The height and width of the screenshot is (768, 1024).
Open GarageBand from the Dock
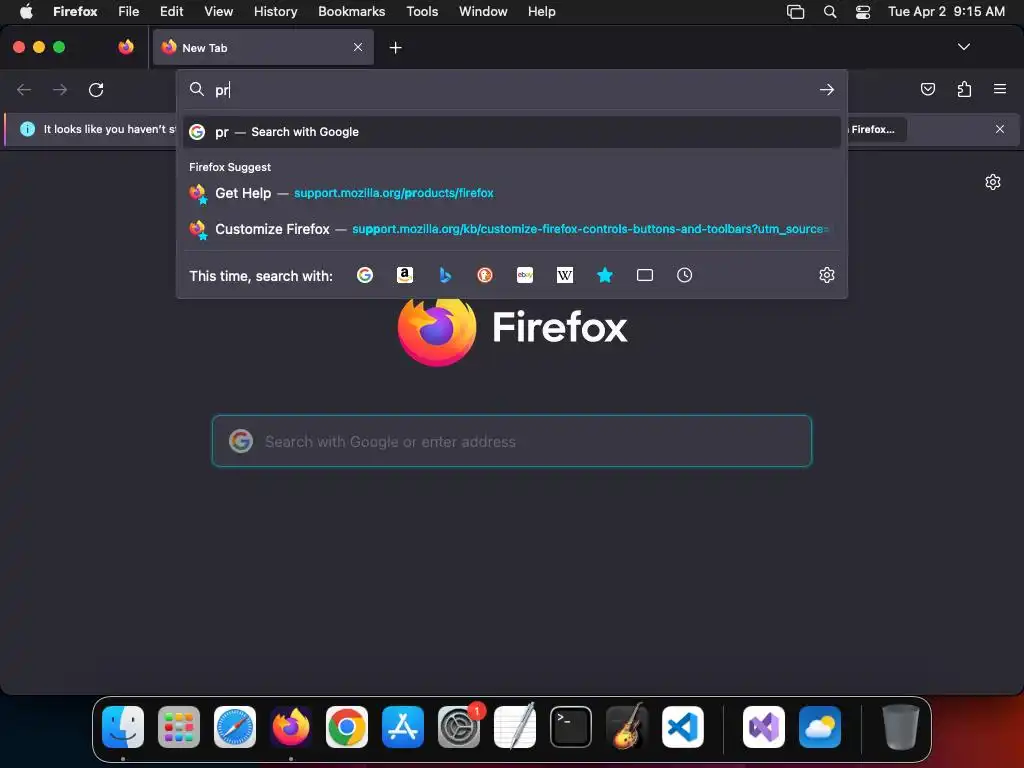click(x=627, y=726)
